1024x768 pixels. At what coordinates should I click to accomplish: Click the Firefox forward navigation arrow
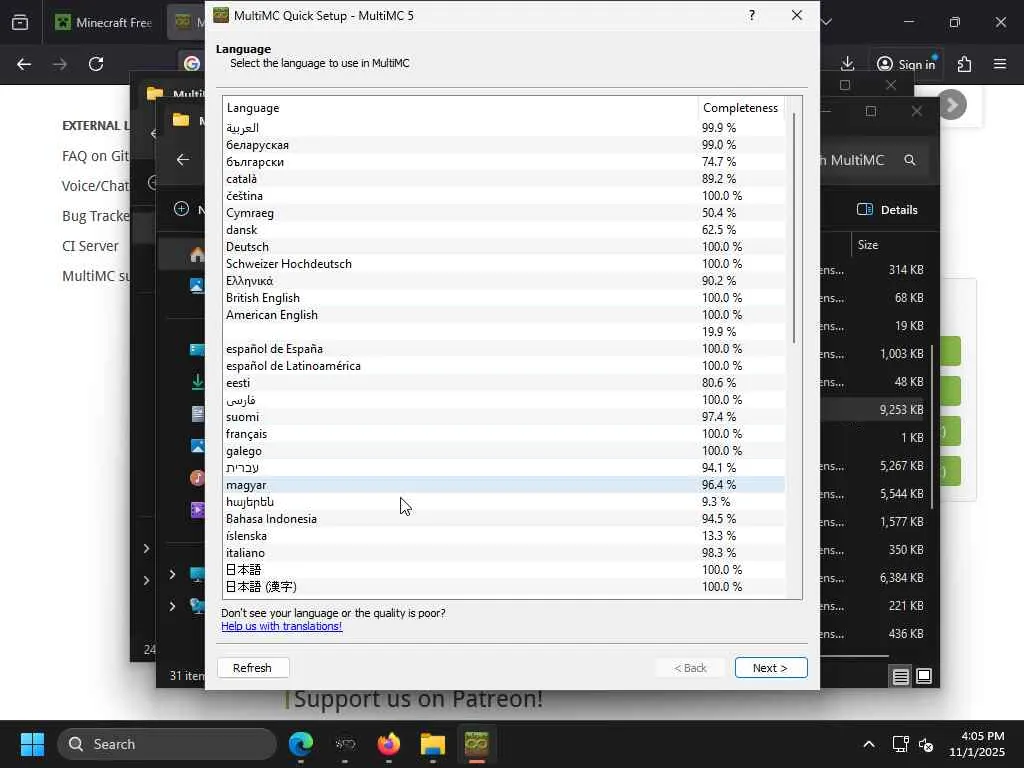(60, 64)
